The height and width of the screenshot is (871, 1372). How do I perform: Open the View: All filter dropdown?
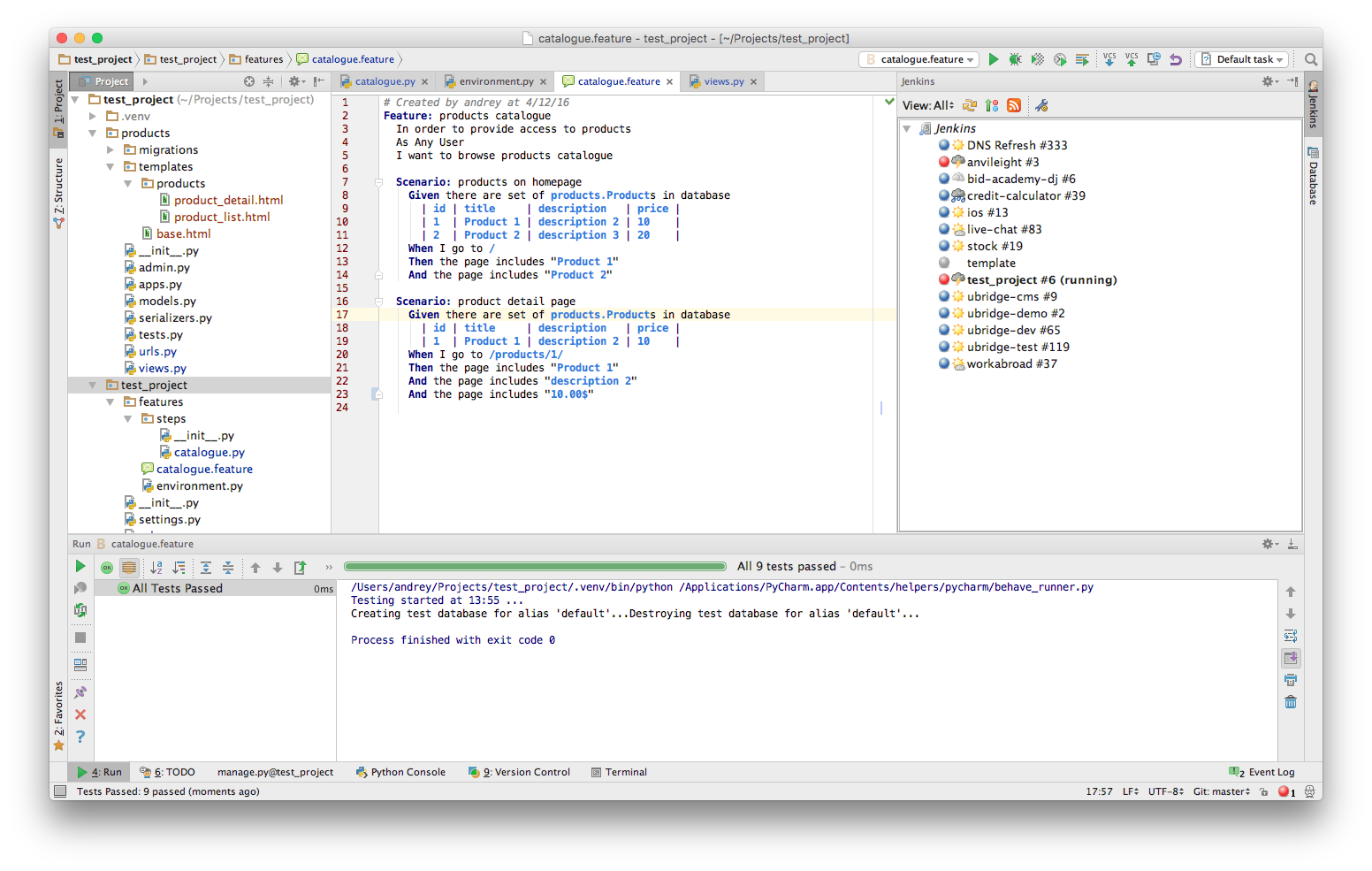pos(928,105)
